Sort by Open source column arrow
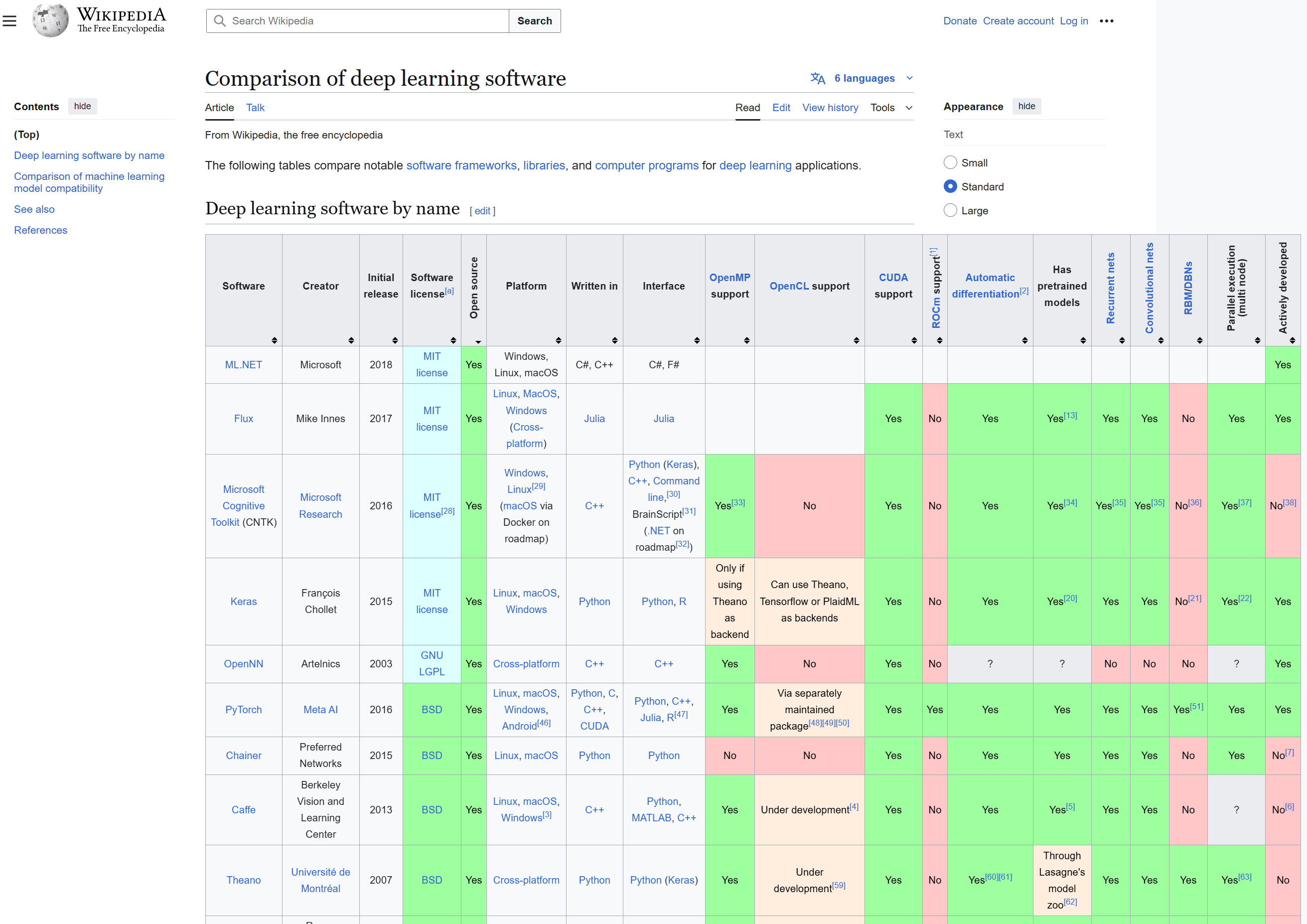This screenshot has width=1307, height=924. pyautogui.click(x=477, y=341)
